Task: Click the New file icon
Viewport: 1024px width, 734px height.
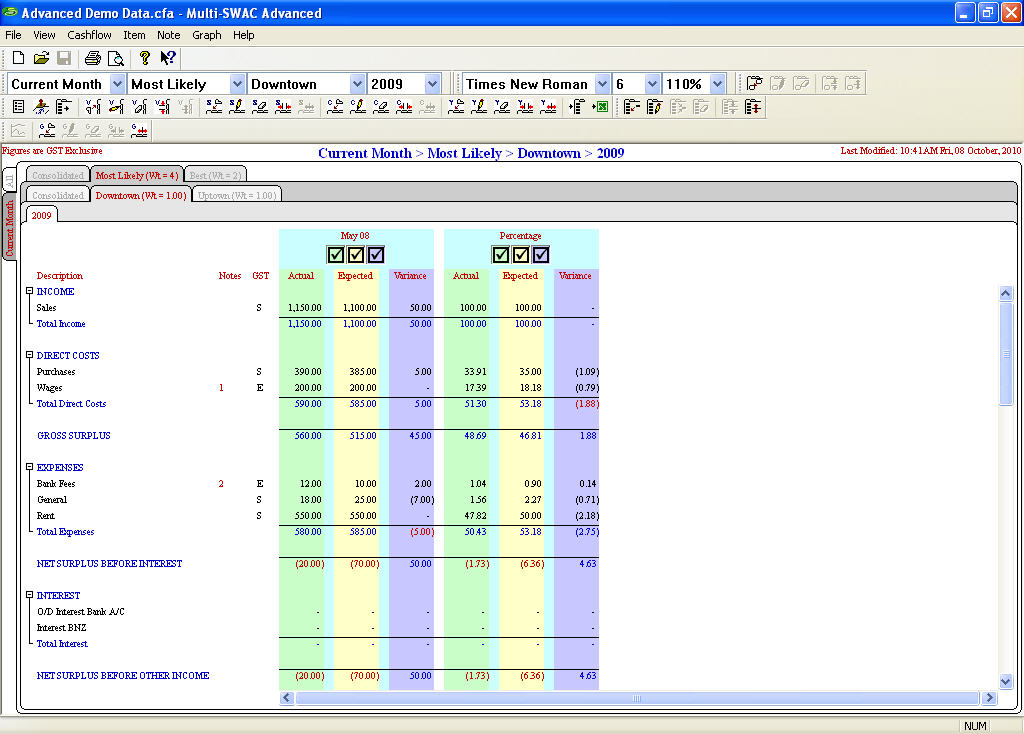Action: pos(18,58)
